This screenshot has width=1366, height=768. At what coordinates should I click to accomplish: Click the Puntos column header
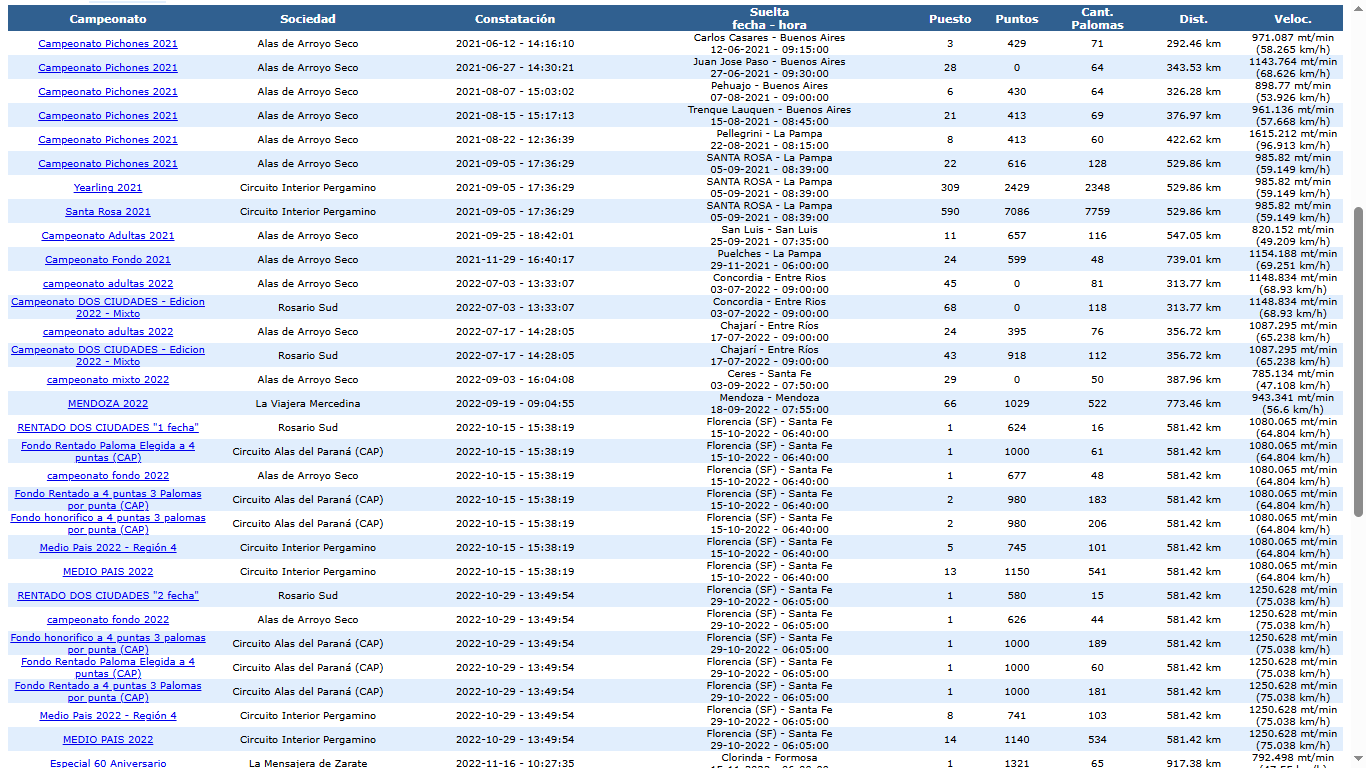pyautogui.click(x=1017, y=19)
